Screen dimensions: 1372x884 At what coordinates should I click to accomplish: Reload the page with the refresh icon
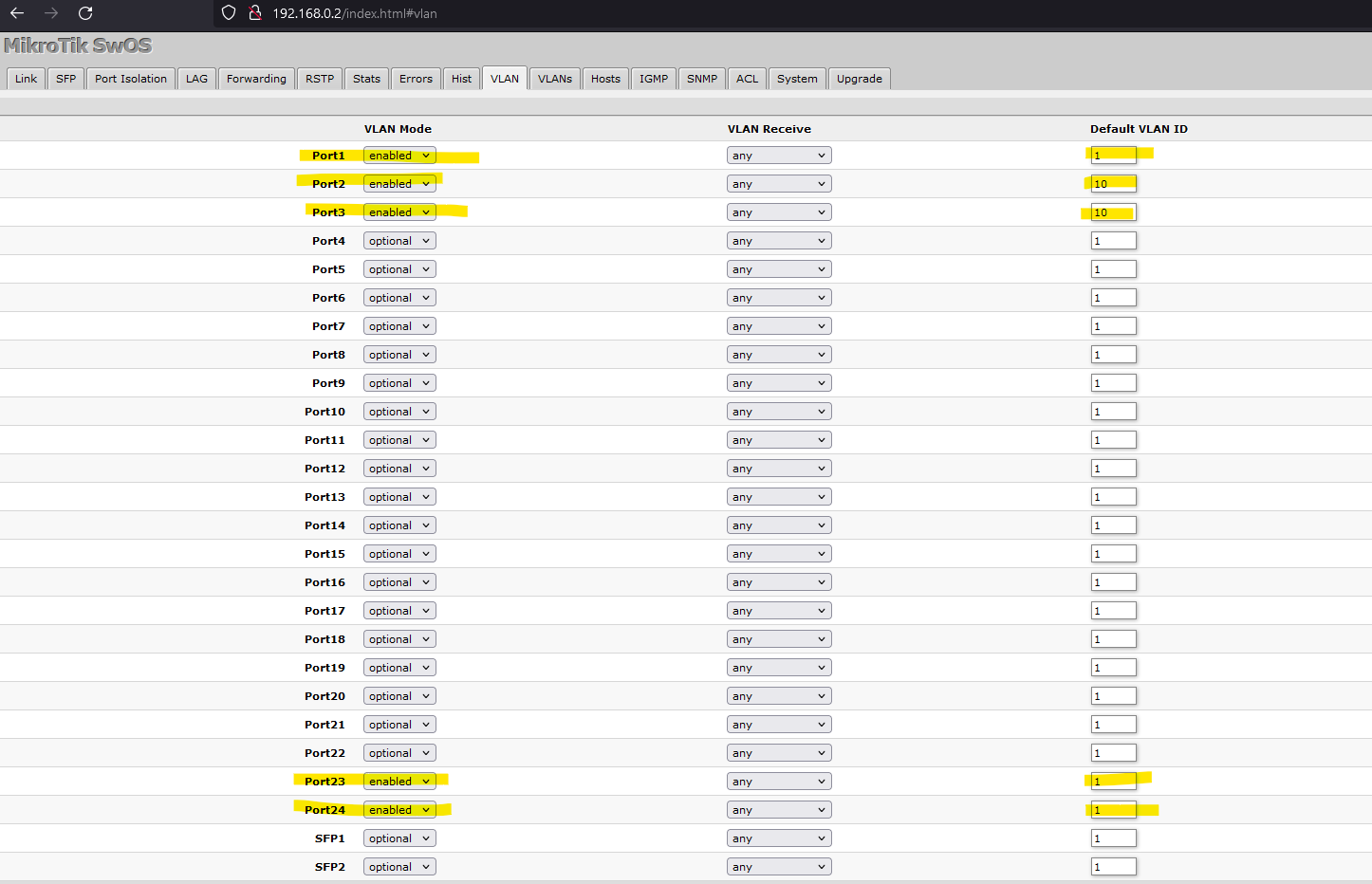pos(85,13)
